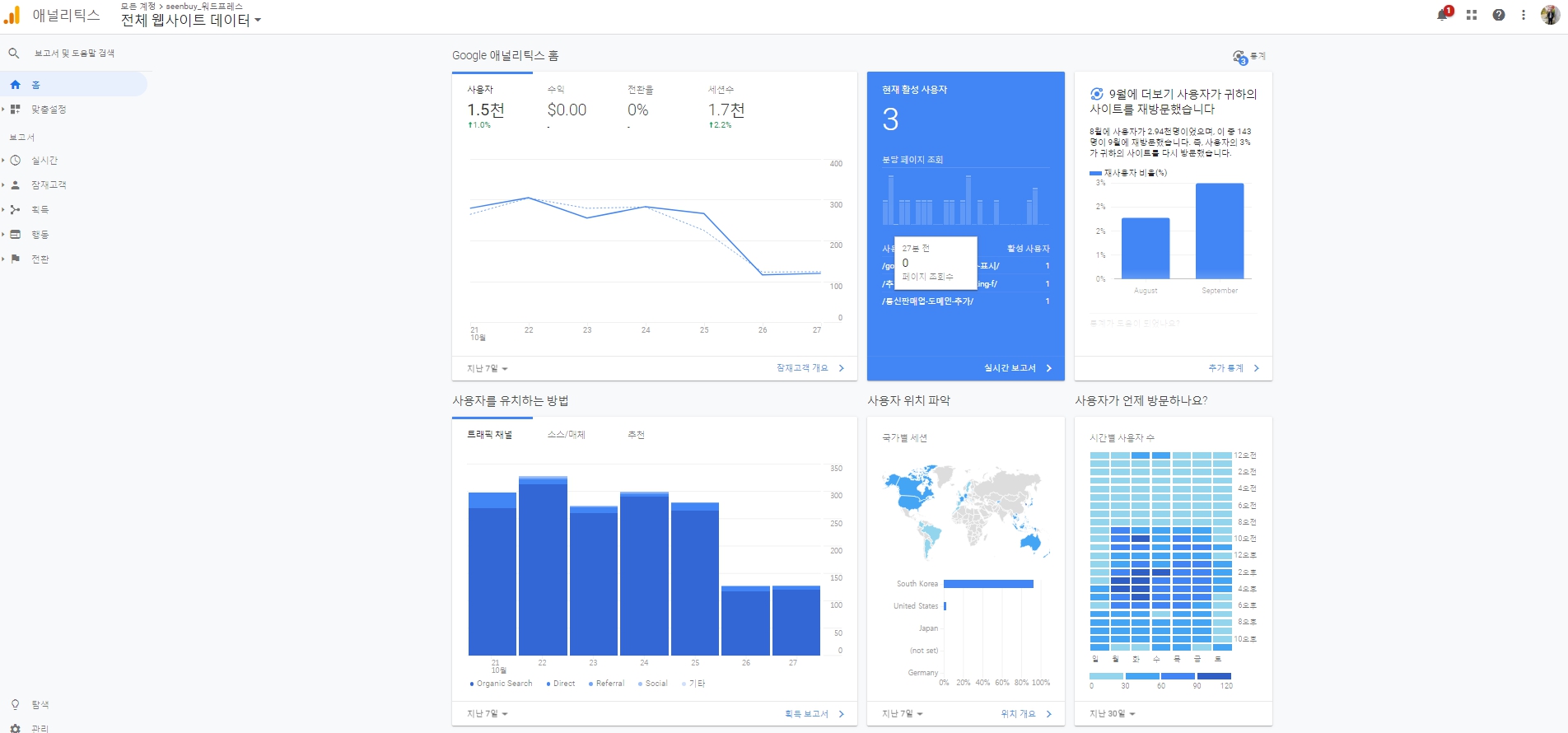Expand the acquisition (획득) report section
The height and width of the screenshot is (733, 1568).
tap(40, 210)
